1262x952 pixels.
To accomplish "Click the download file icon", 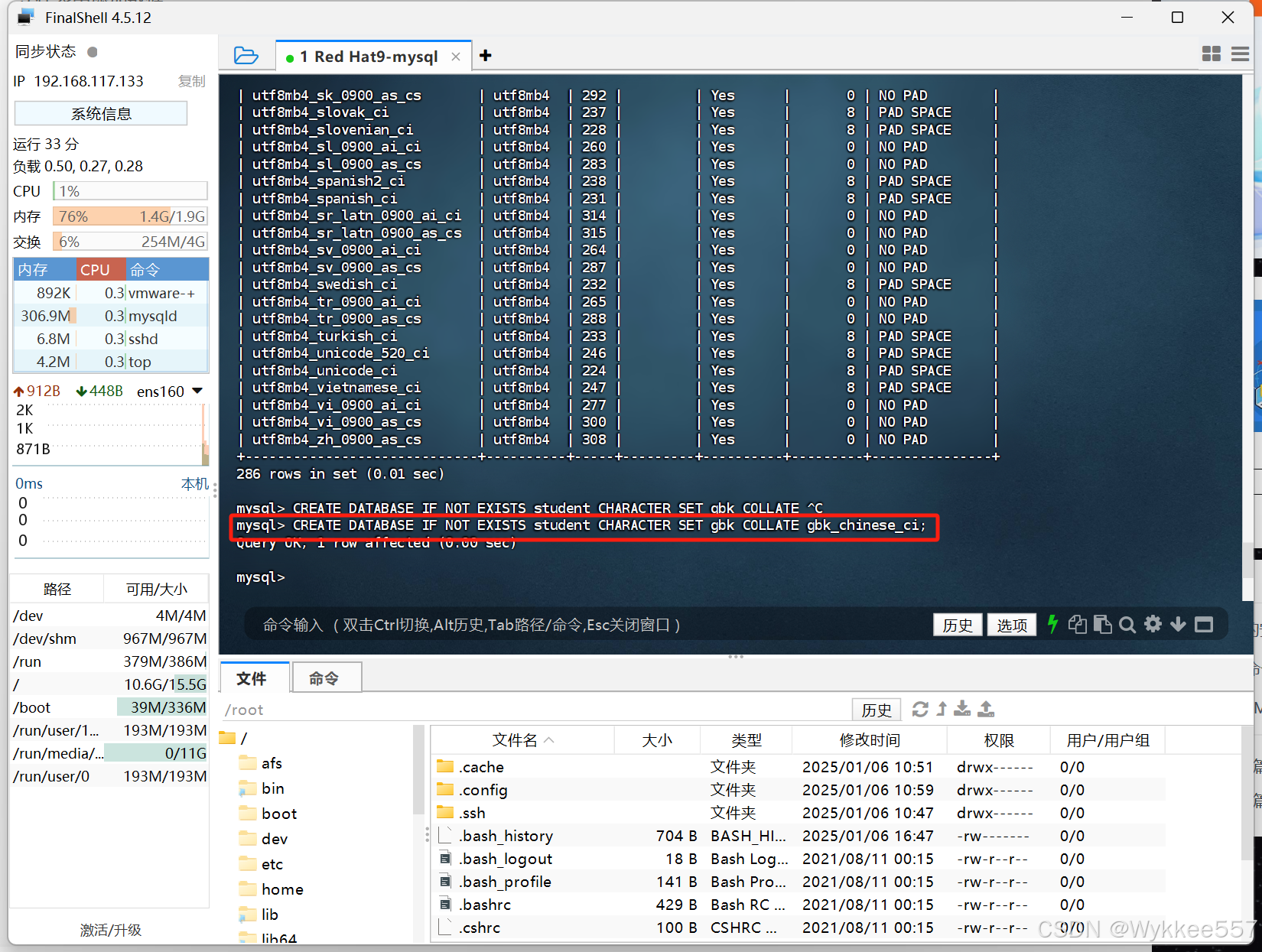I will [962, 709].
